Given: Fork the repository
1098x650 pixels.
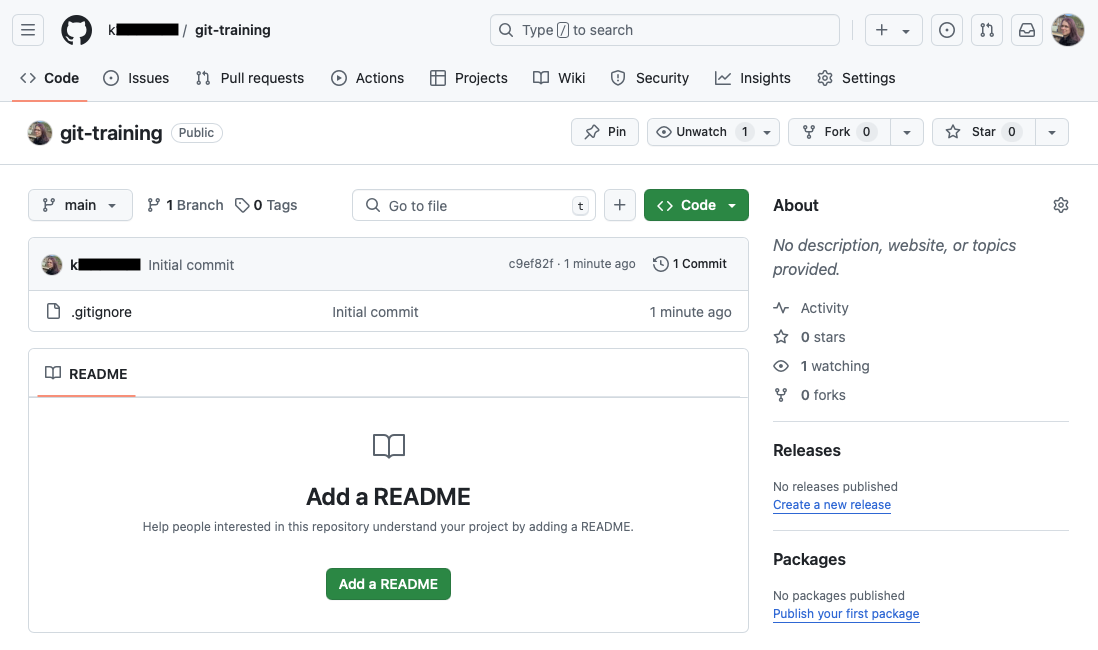Looking at the screenshot, I should 838,131.
